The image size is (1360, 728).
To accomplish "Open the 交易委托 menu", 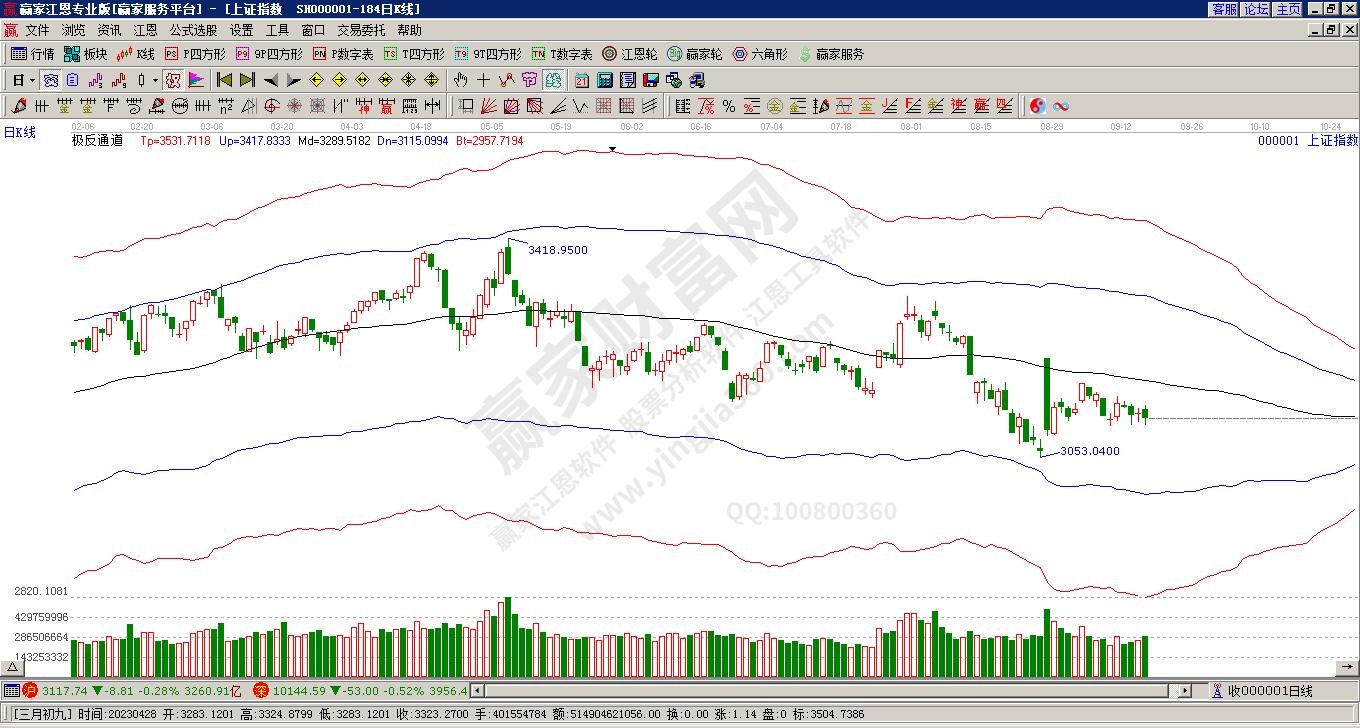I will point(361,31).
